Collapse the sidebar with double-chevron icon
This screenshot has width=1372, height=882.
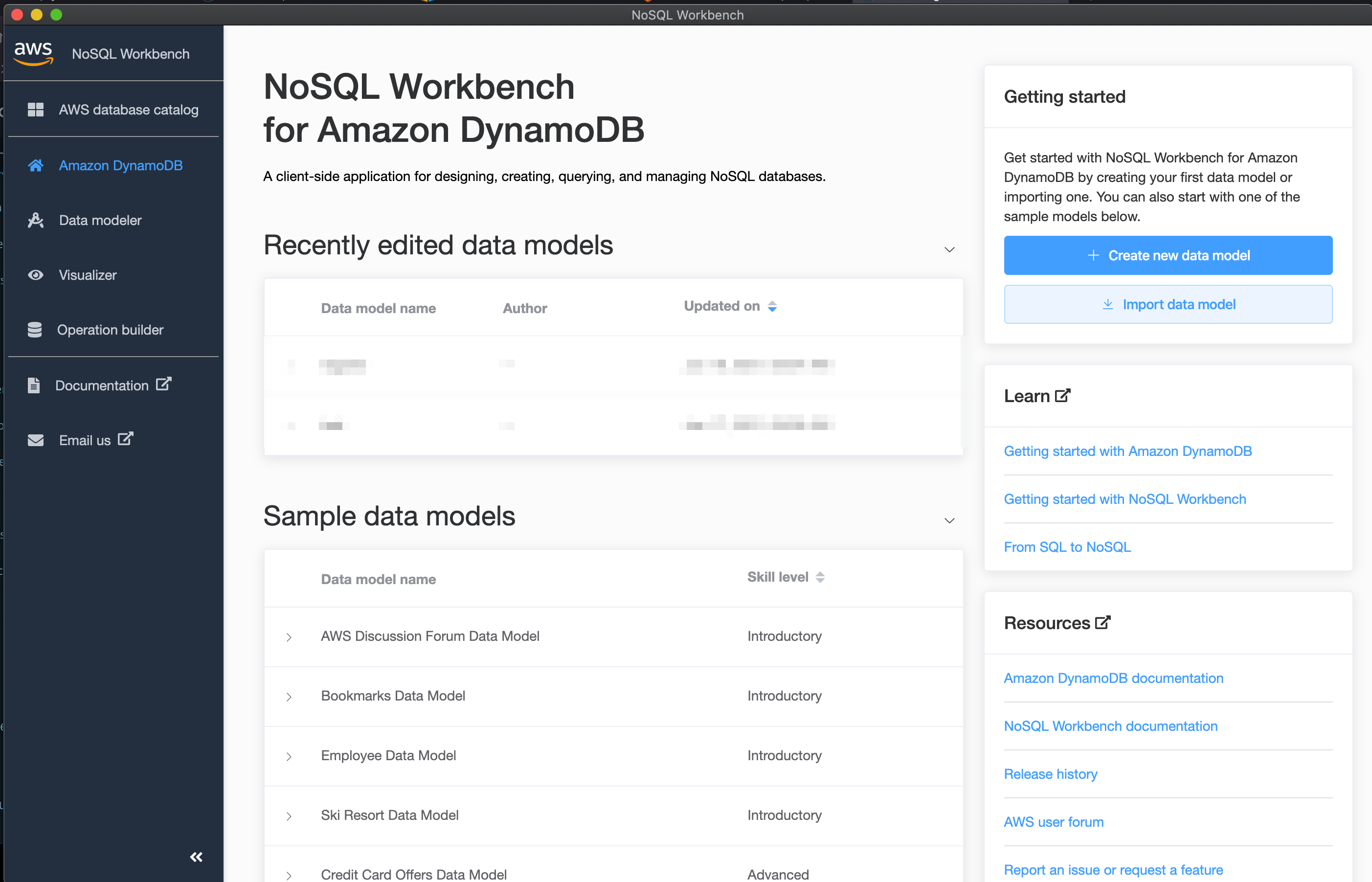[197, 857]
